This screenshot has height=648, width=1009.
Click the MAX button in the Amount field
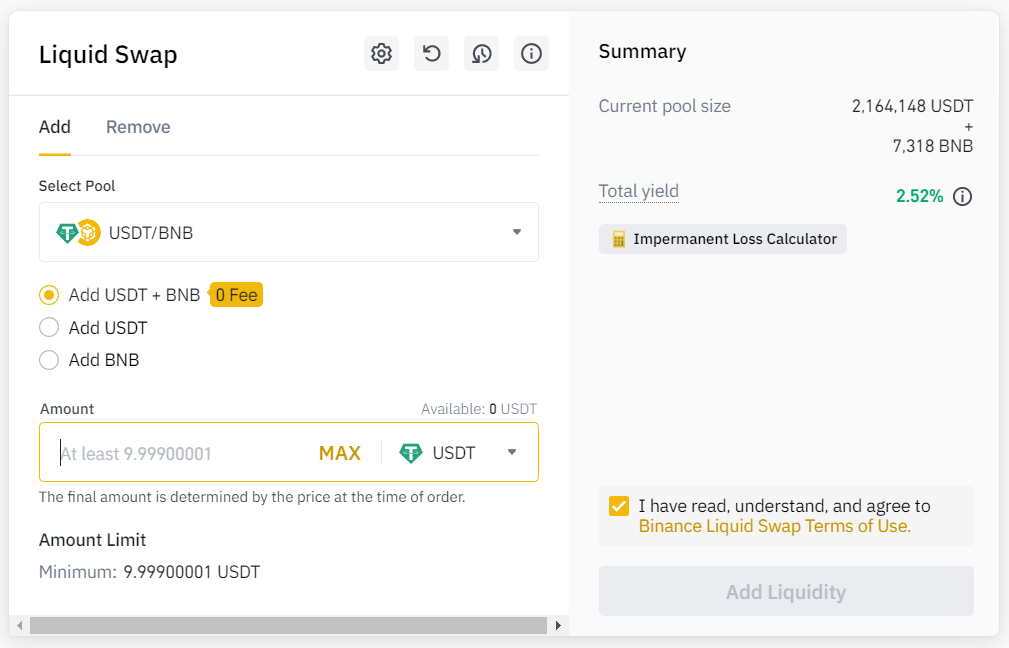[x=340, y=453]
